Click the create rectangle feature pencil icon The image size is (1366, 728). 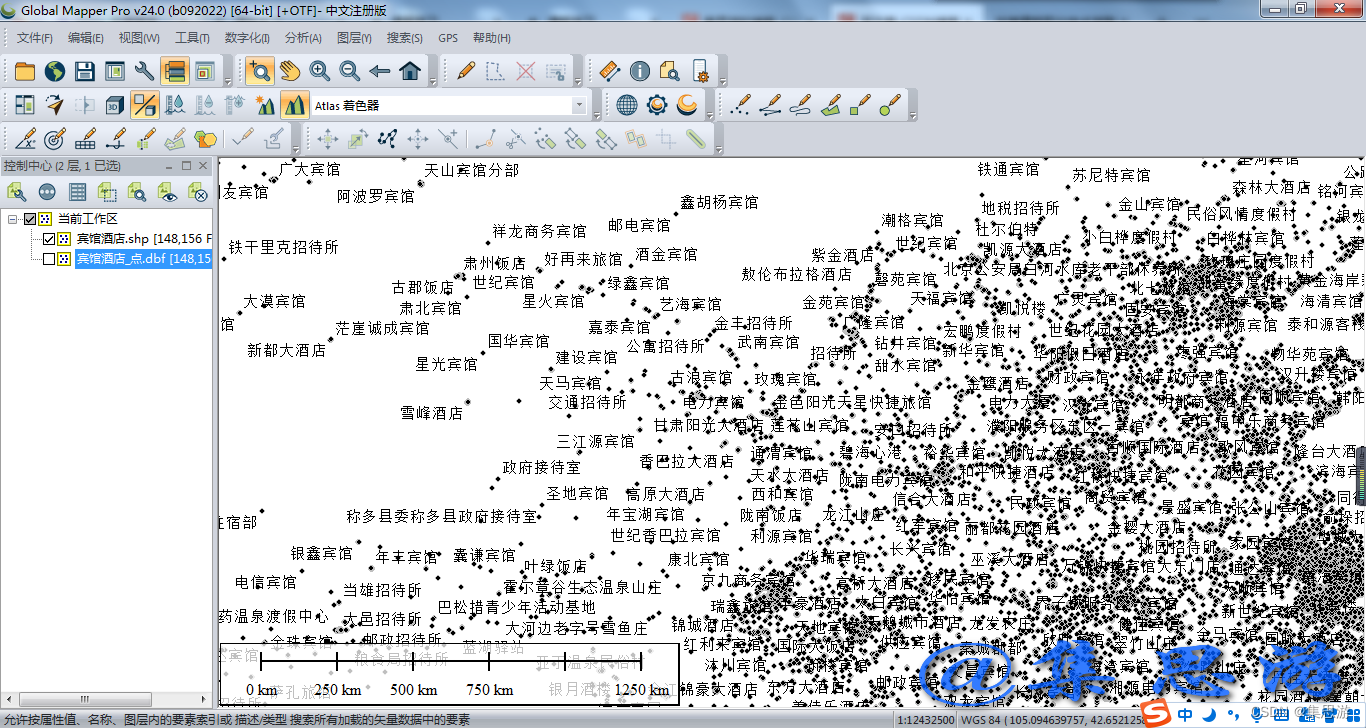pyautogui.click(x=860, y=104)
